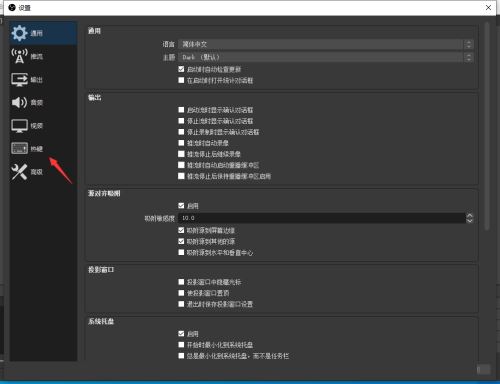Click the vertical scrollbar of settings panel
Viewport: 500px width, 384px height.
click(487, 126)
